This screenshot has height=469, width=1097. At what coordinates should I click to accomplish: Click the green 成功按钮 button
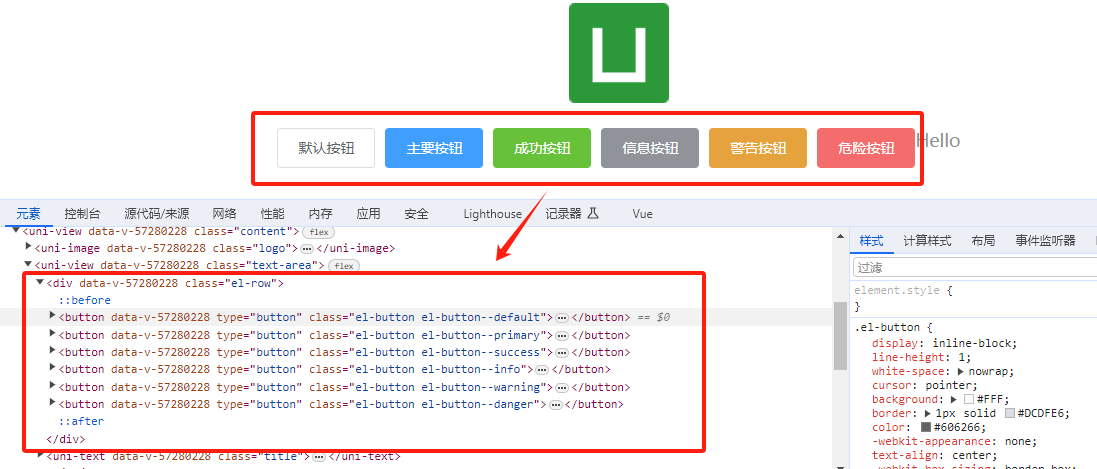(542, 148)
